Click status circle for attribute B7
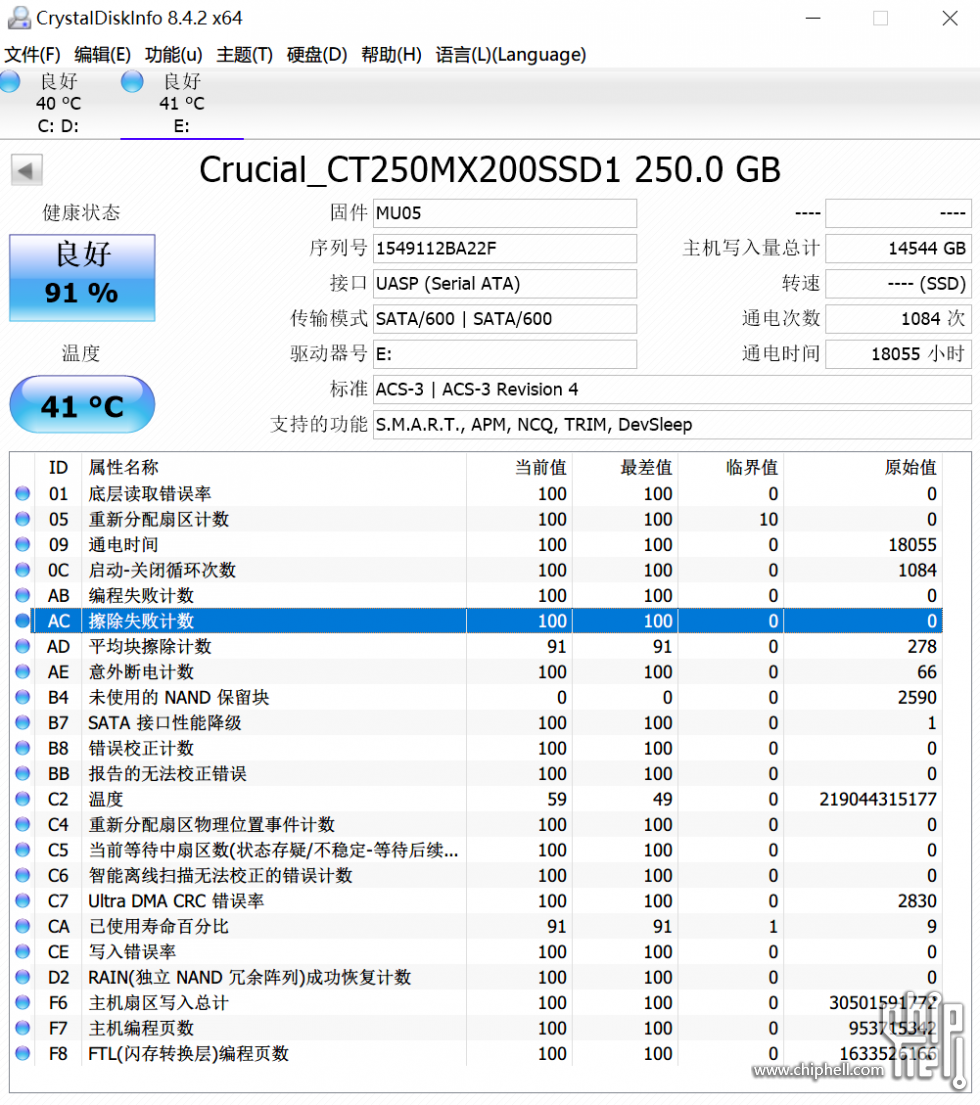980x1105 pixels. (x=23, y=722)
